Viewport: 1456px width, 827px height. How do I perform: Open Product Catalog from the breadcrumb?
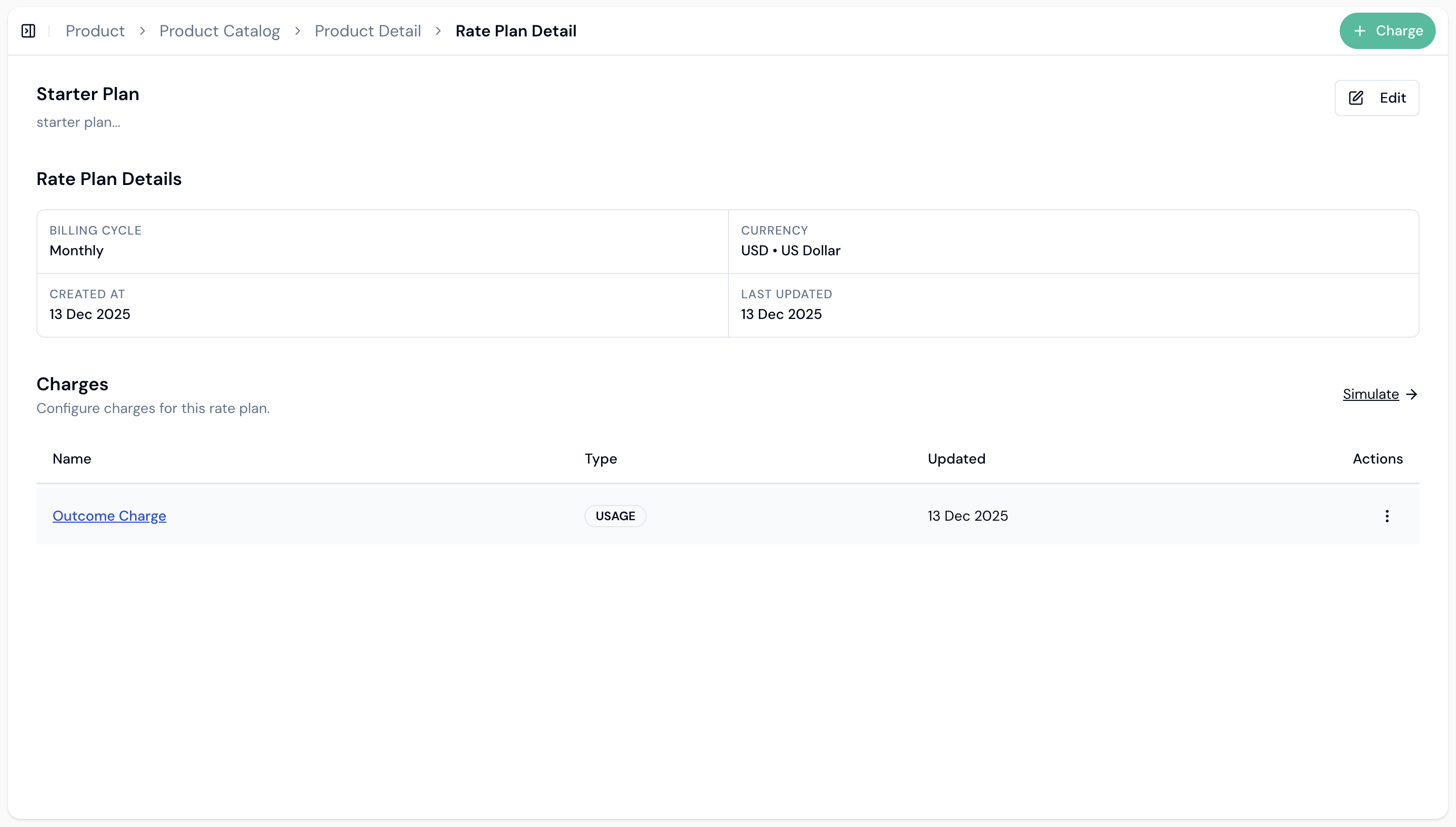coord(219,31)
